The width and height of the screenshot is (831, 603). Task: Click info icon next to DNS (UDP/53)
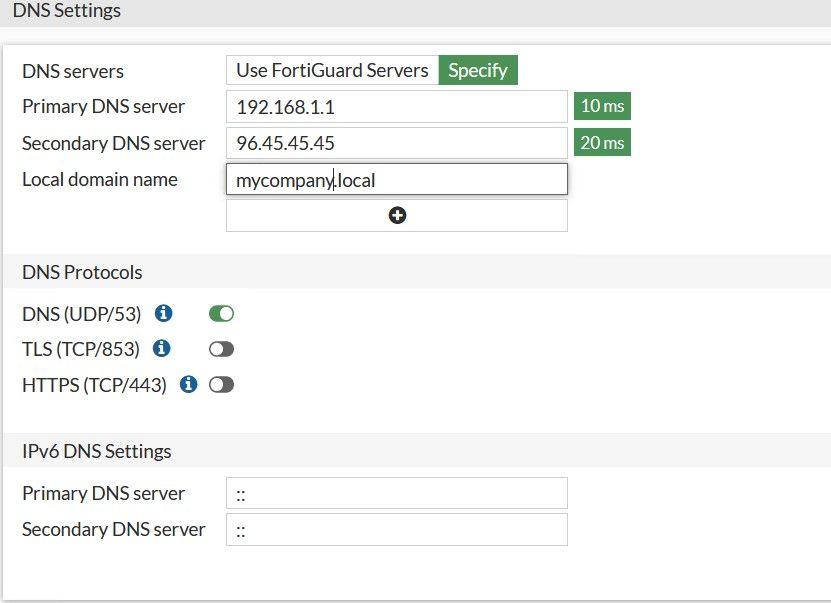[164, 314]
